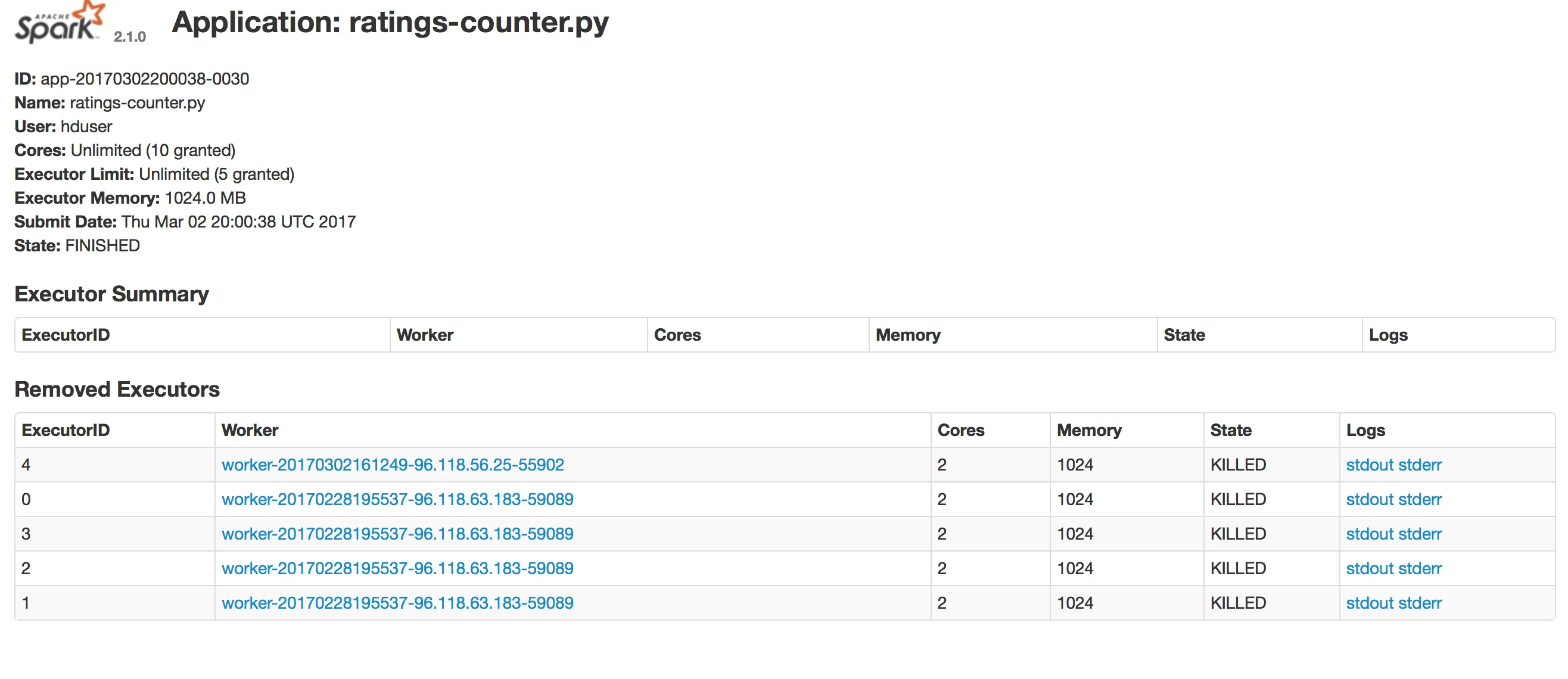Open worker link for executor 3
Screen dimensions: 1568x679
click(x=397, y=534)
